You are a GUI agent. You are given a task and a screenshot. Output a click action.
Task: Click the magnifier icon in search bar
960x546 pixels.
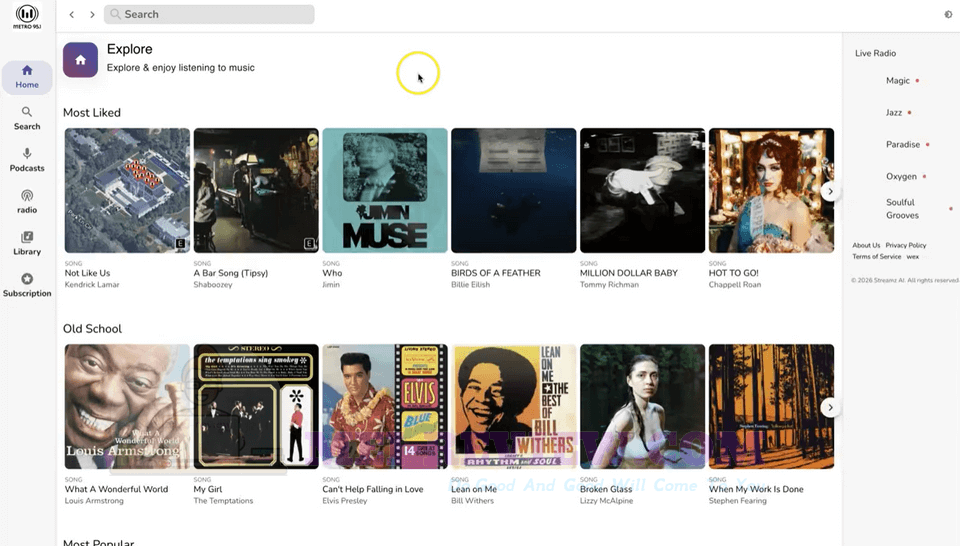pos(115,14)
